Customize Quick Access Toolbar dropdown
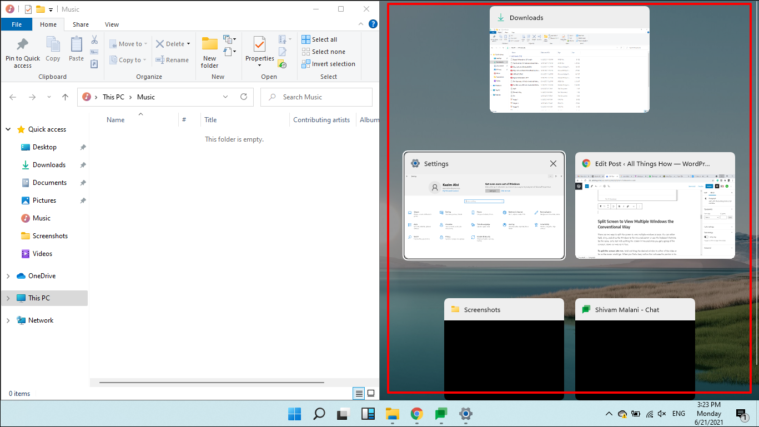Viewport: 759px width, 427px height. pos(51,9)
